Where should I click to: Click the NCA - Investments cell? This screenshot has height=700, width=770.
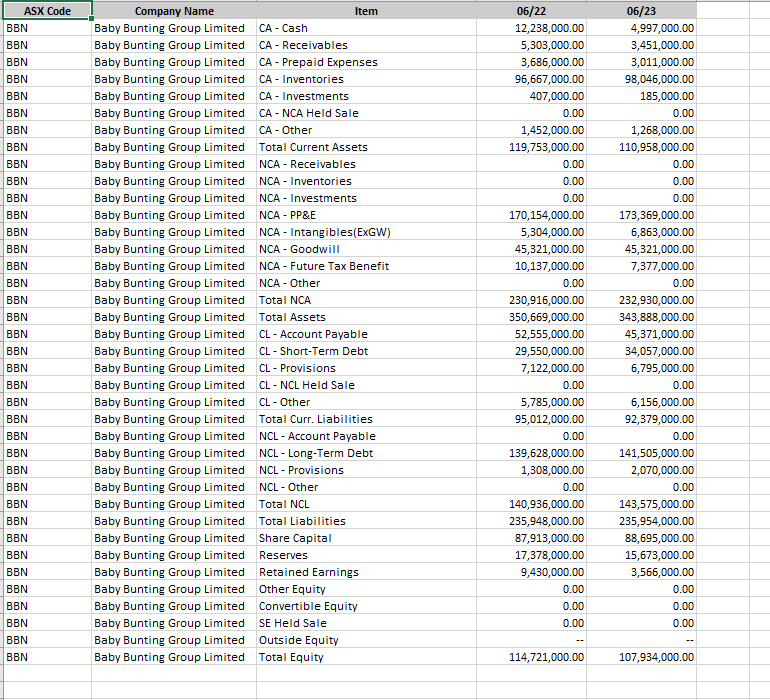pos(366,198)
